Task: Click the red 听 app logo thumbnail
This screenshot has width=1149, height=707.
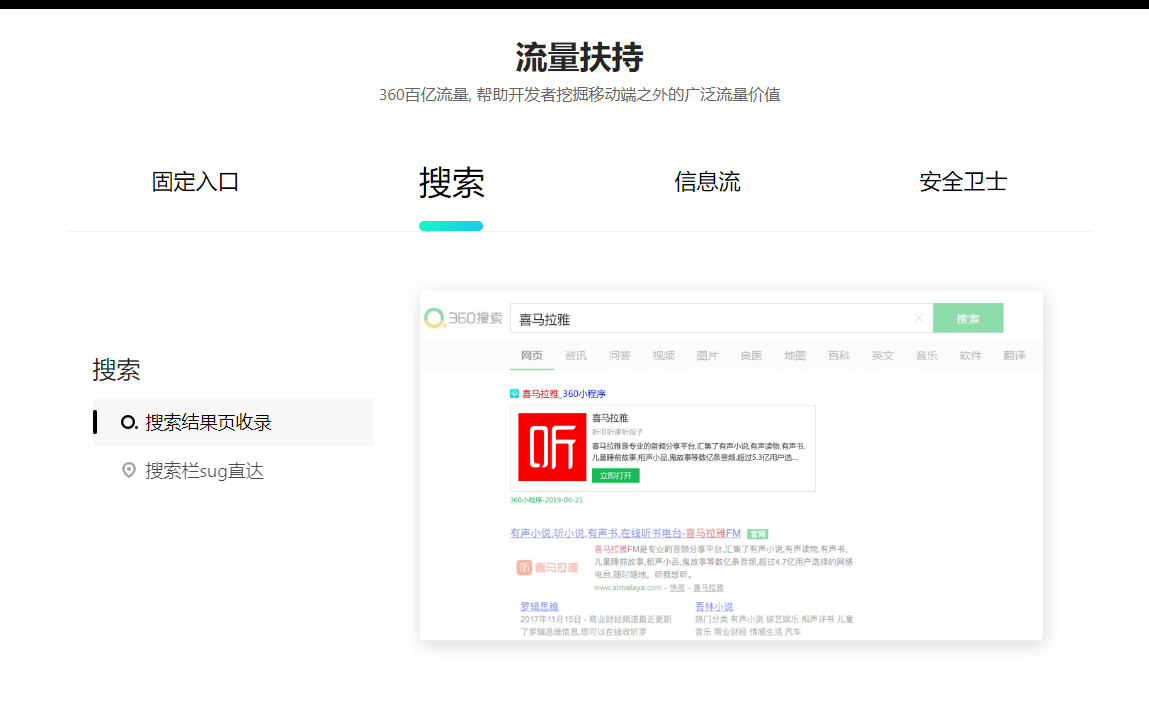Action: [x=552, y=447]
